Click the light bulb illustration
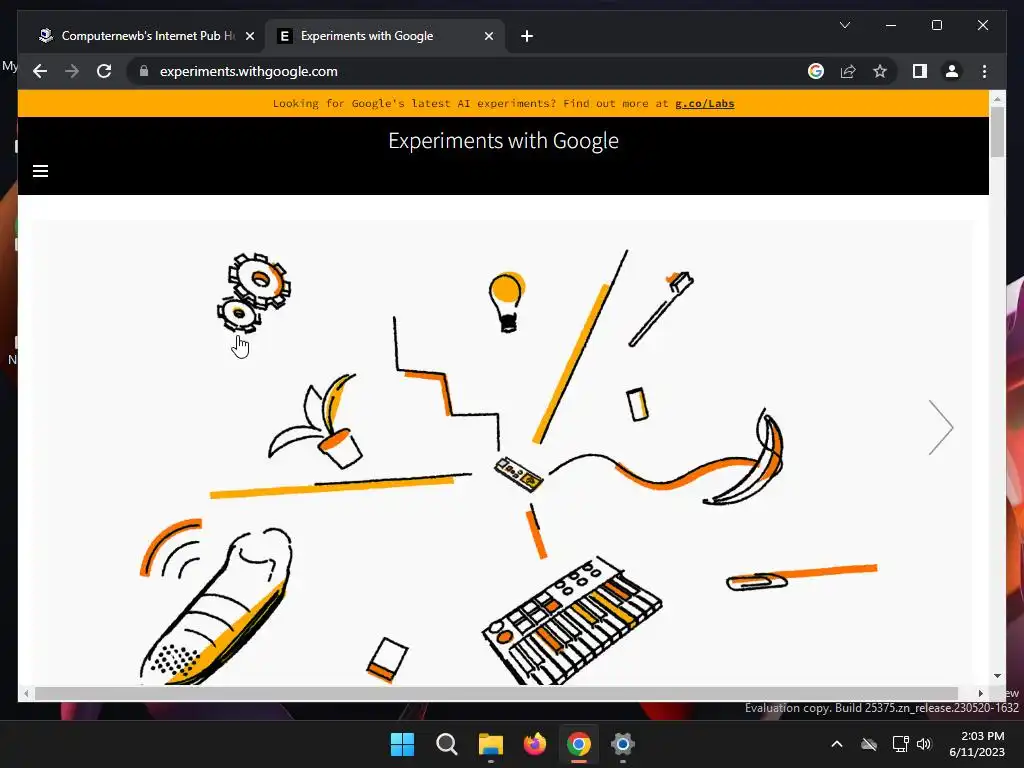Screen dimensions: 1024x768 (x=506, y=302)
